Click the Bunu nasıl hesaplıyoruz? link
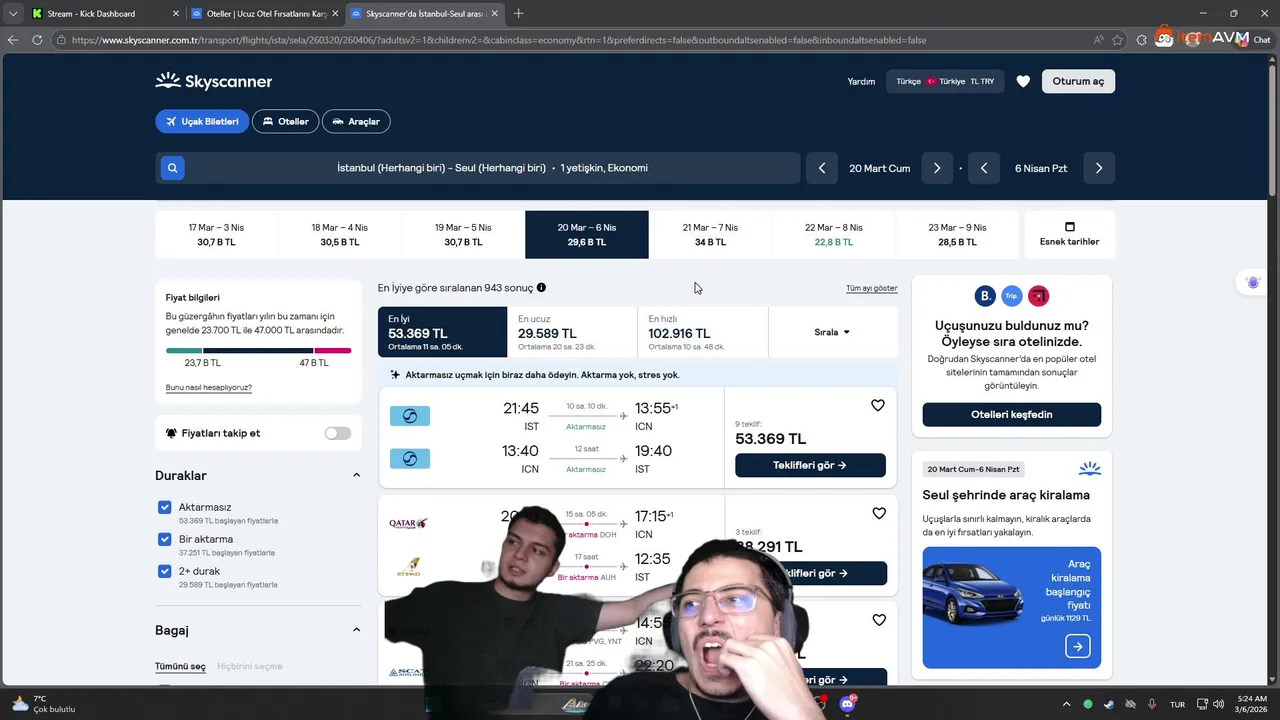The width and height of the screenshot is (1280, 720). tap(209, 387)
